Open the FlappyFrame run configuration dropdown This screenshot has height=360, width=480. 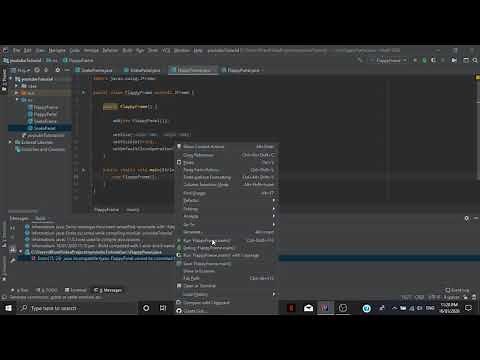388,60
